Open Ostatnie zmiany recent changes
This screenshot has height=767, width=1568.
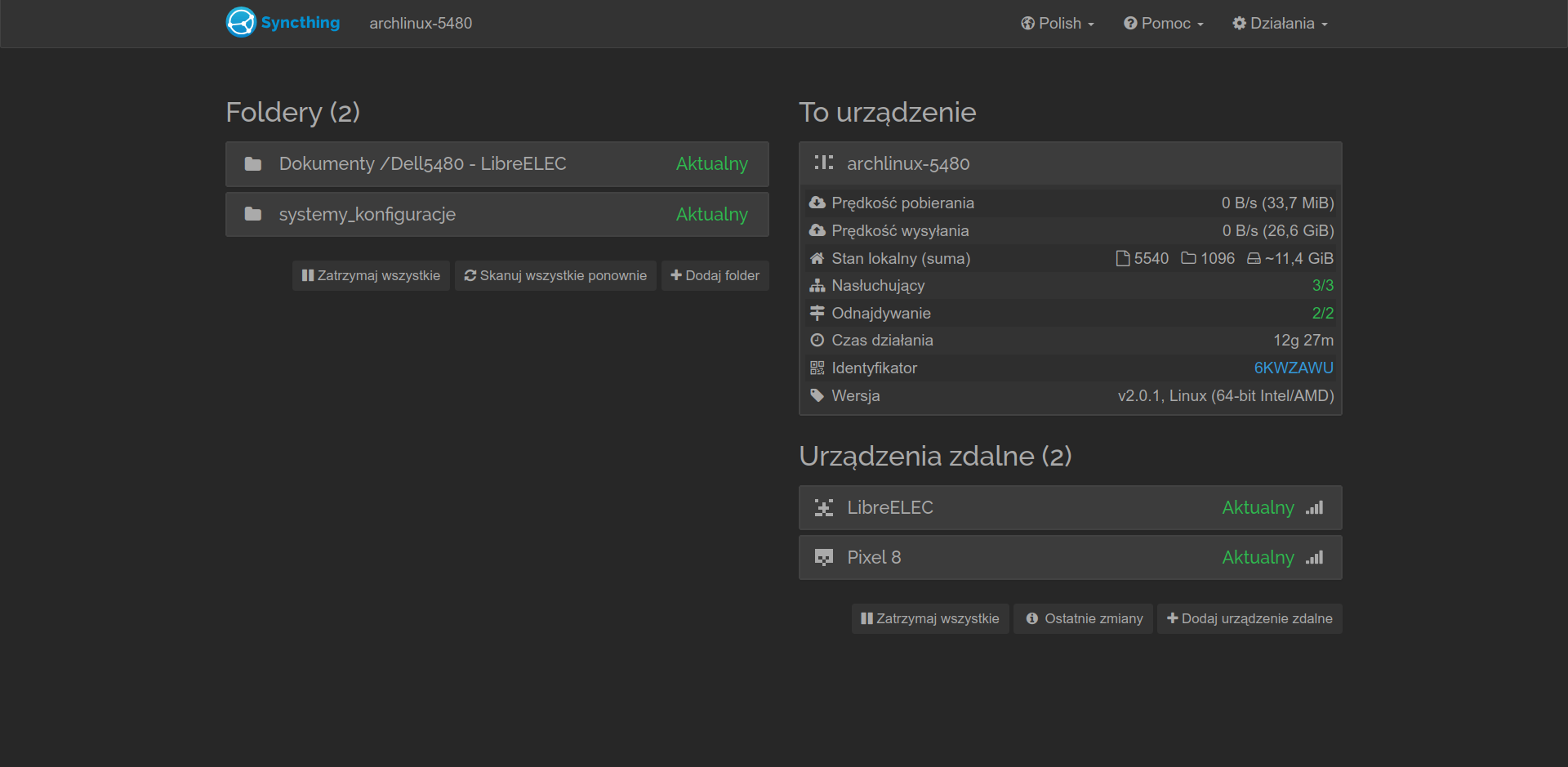click(x=1084, y=619)
